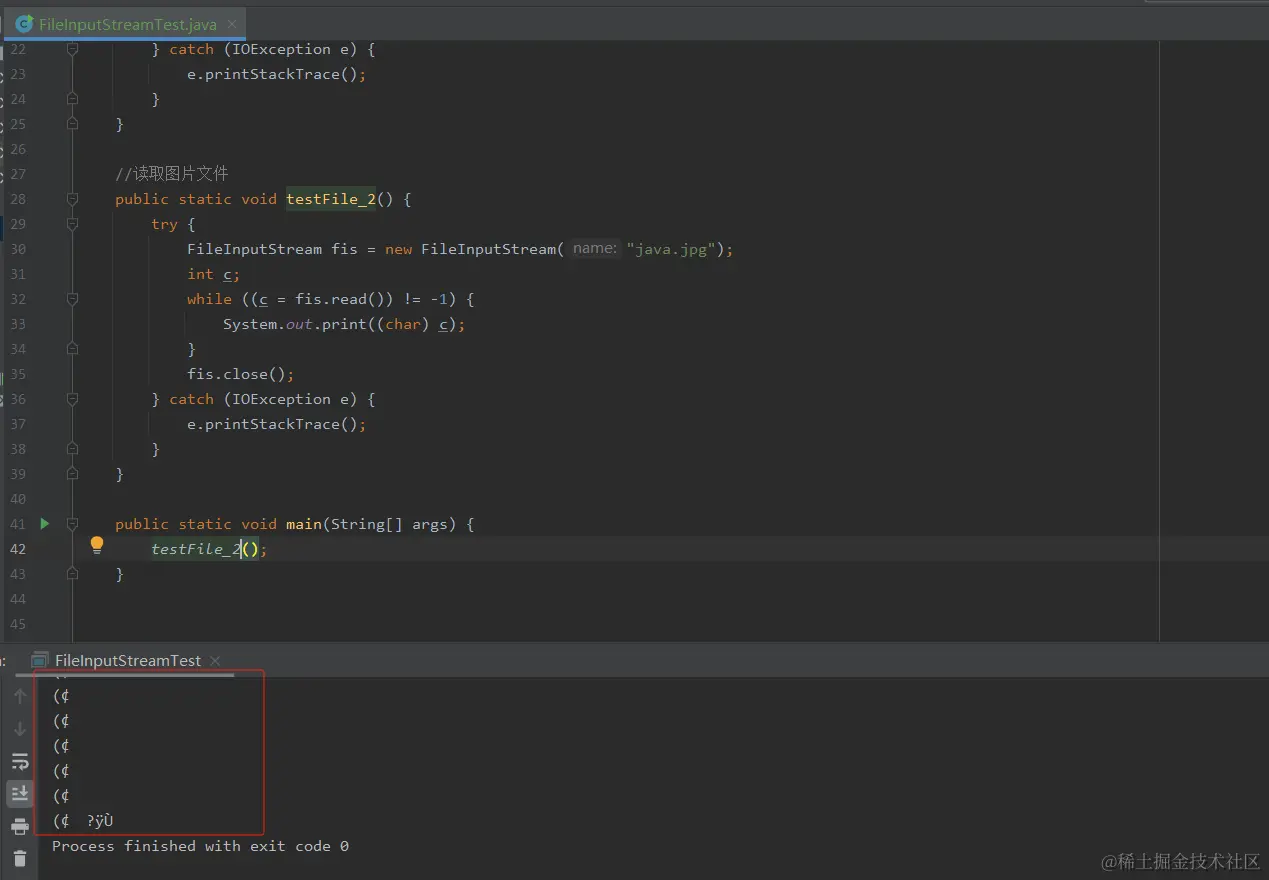Click 'Process finished with exit code 0' text
Image resolution: width=1269 pixels, height=880 pixels.
[x=200, y=846]
